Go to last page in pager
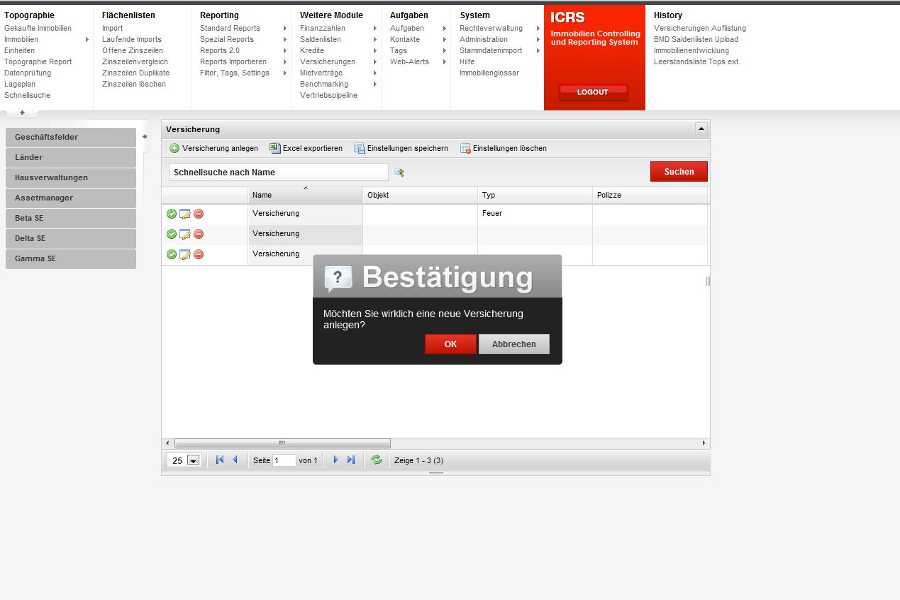The height and width of the screenshot is (600, 900). pyautogui.click(x=351, y=460)
